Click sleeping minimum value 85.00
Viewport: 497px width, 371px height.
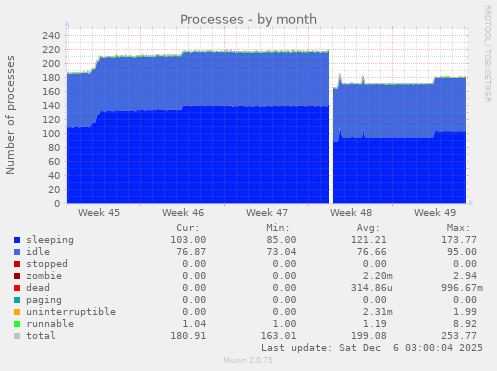[281, 240]
